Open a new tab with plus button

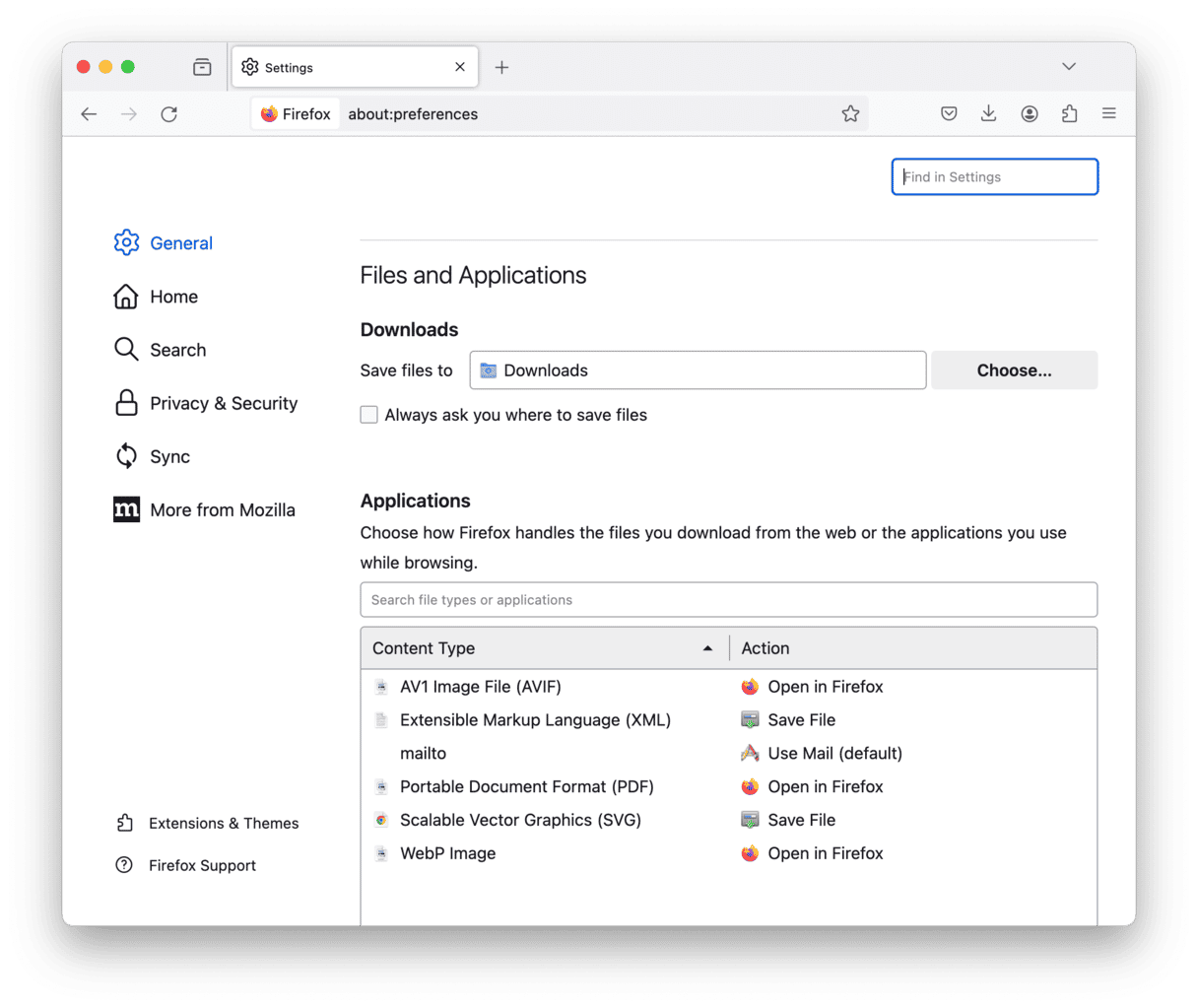(501, 67)
